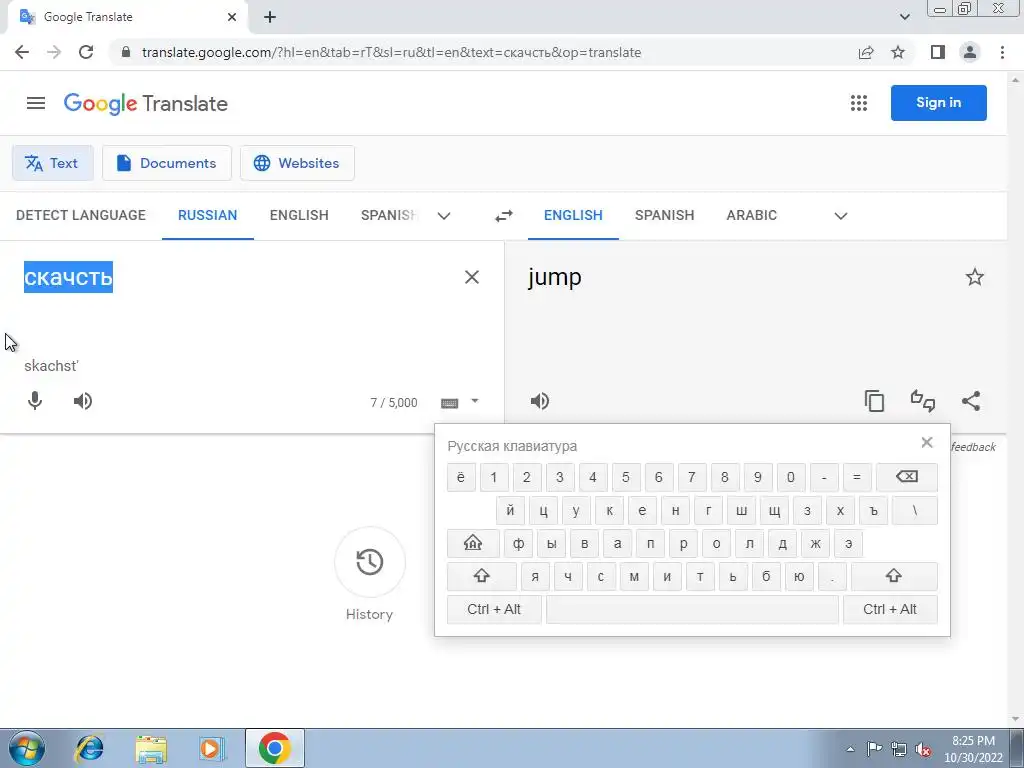1024x768 pixels.
Task: Select Russian as source language
Action: point(208,216)
